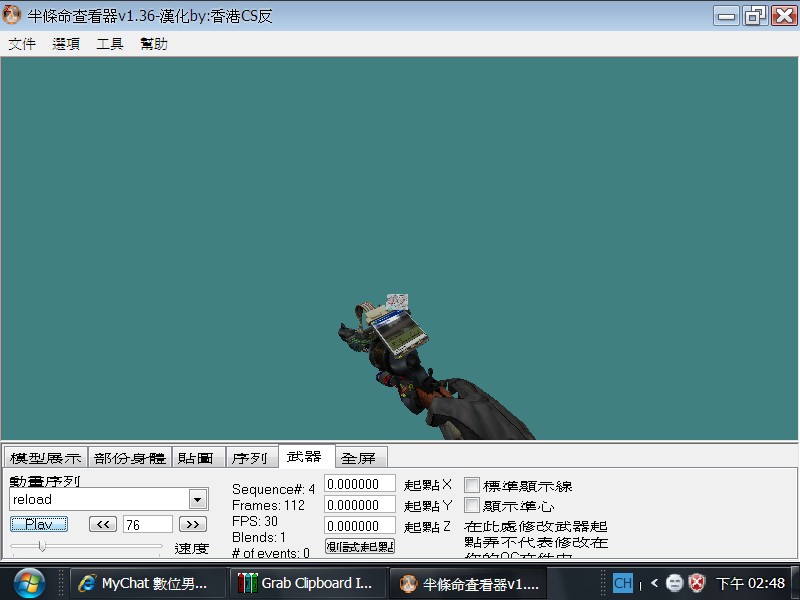The image size is (800, 600).
Task: Open the Windows Start orb
Action: pyautogui.click(x=29, y=583)
